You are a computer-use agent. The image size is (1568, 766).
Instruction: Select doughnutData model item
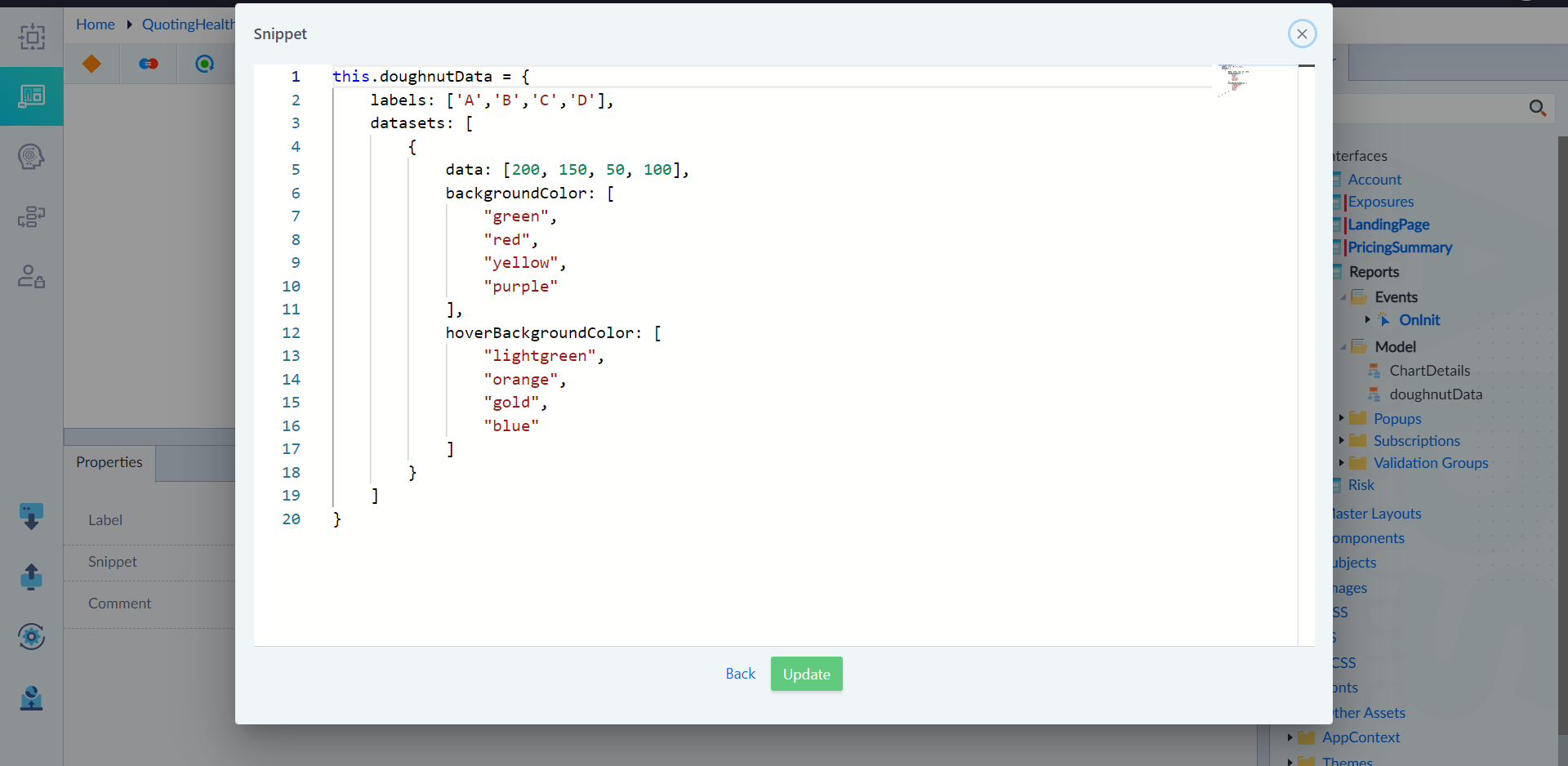coord(1436,394)
